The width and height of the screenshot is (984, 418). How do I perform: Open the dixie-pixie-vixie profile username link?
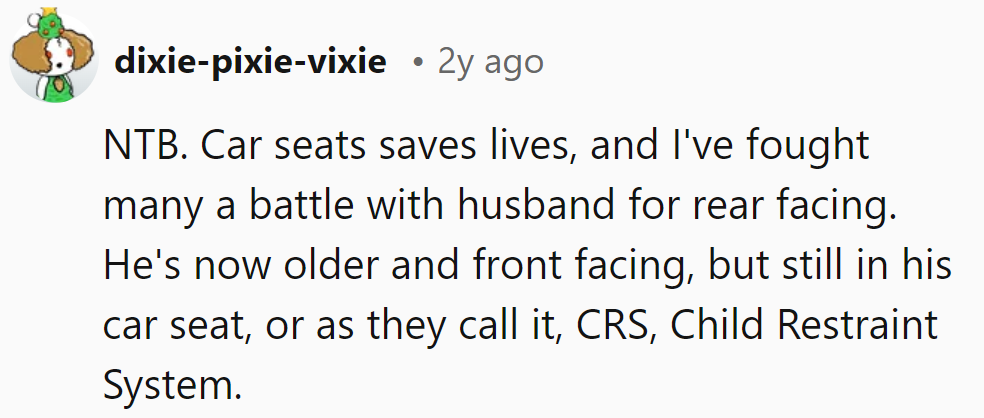pyautogui.click(x=250, y=62)
